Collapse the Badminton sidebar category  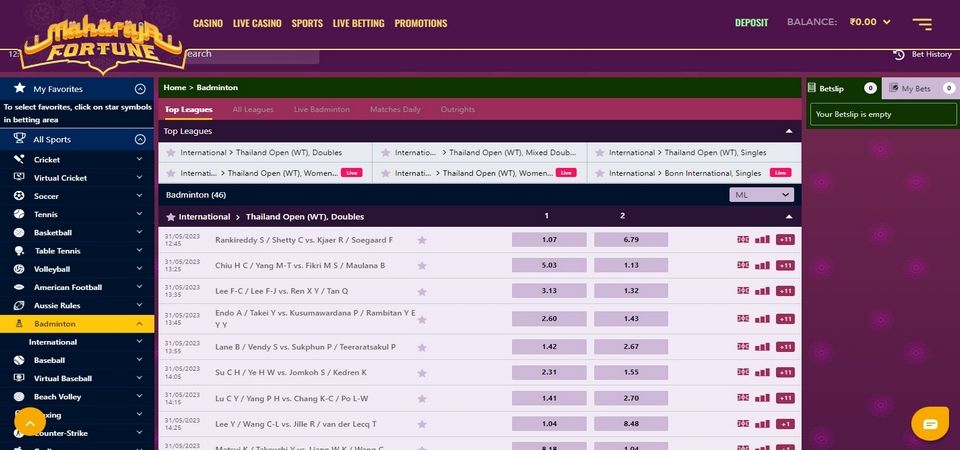[x=139, y=323]
